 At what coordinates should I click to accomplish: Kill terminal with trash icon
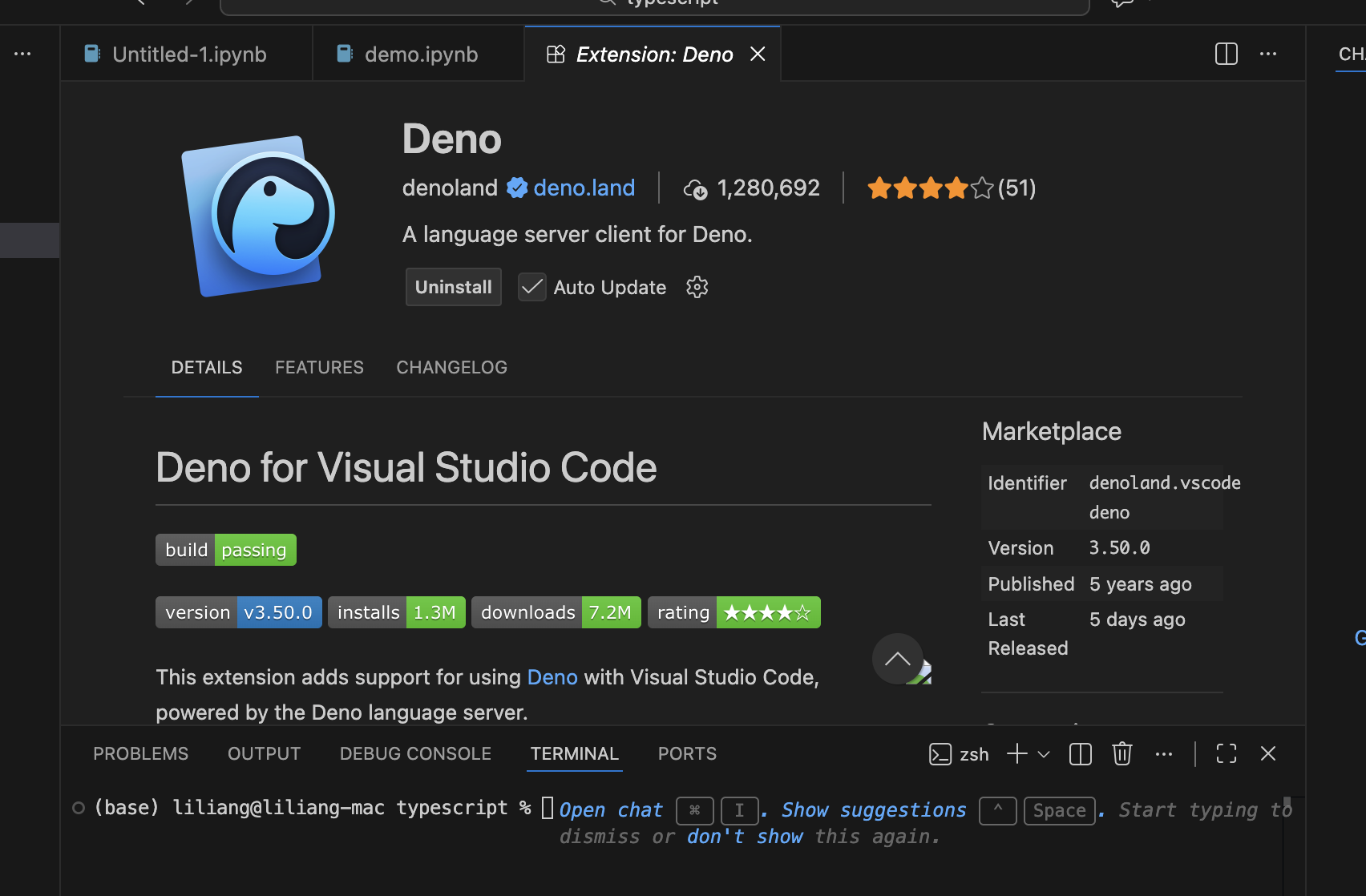[x=1122, y=754]
